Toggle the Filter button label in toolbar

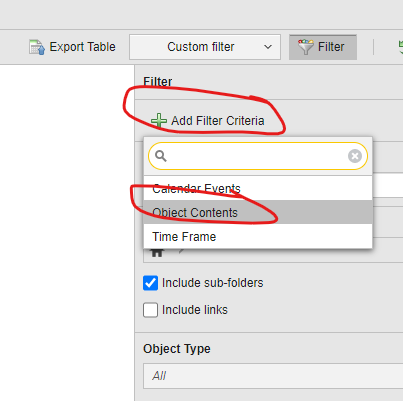pyautogui.click(x=331, y=47)
